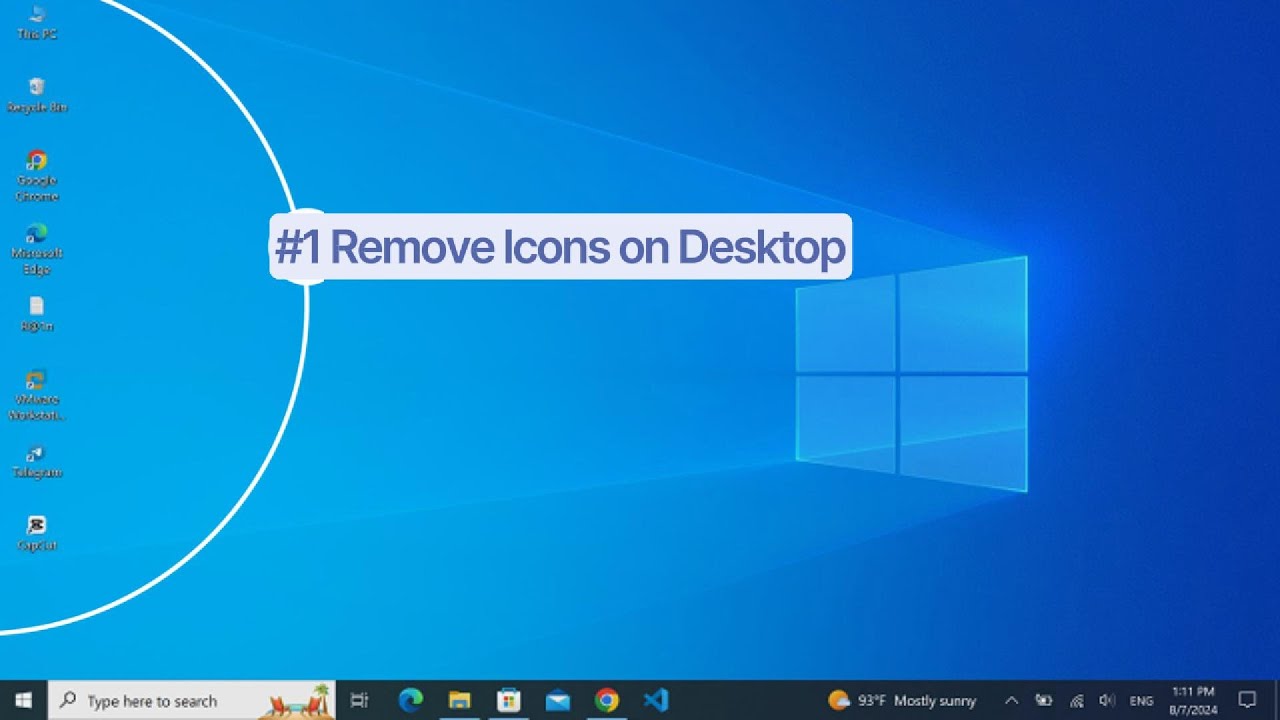Select the Google Chrome desktop shortcut

[x=37, y=176]
